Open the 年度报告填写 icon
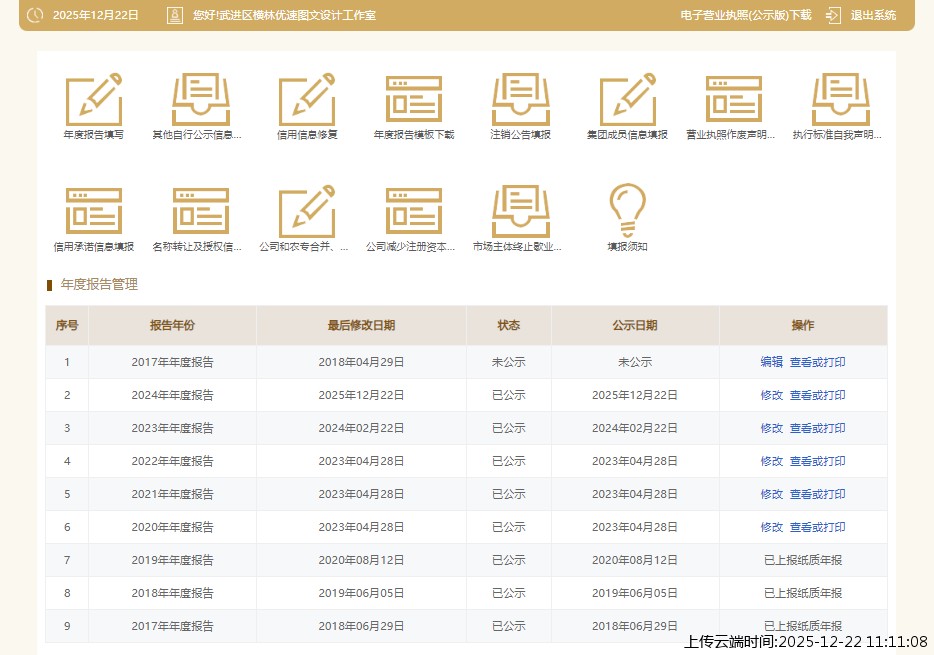Screen dimensions: 934x655 tap(93, 100)
